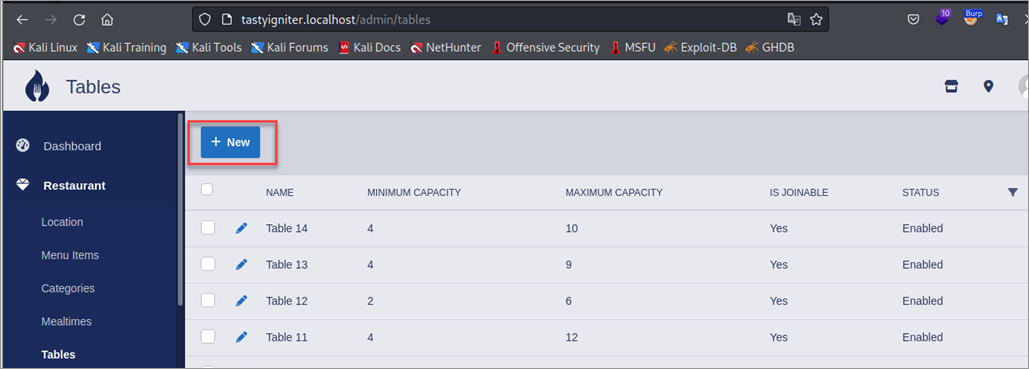The width and height of the screenshot is (1029, 369).
Task: Check the Table 13 row checkbox
Action: click(208, 264)
